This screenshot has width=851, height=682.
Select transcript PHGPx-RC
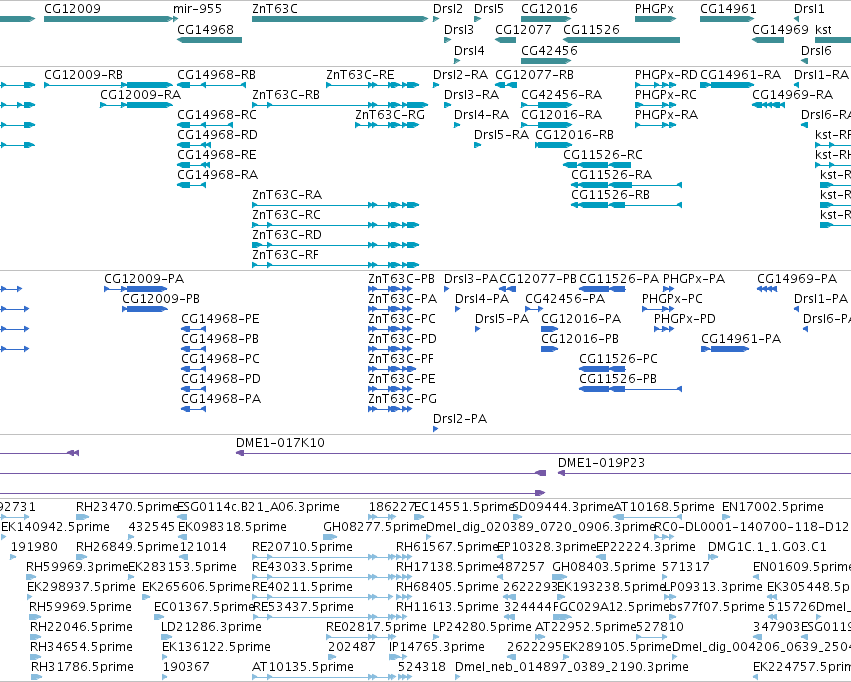(x=655, y=105)
